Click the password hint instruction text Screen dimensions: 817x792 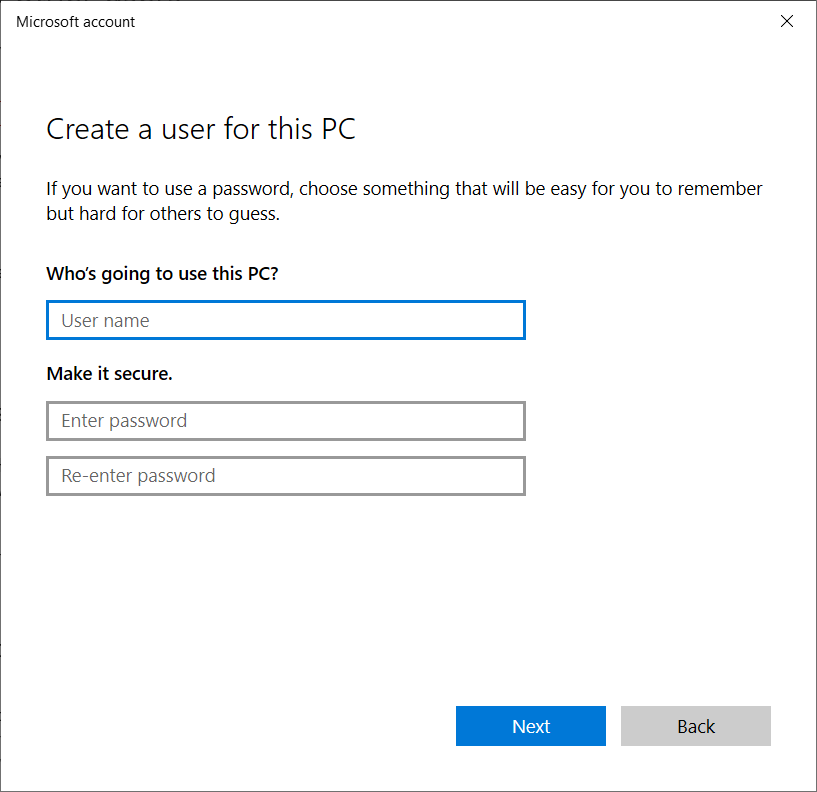click(400, 200)
